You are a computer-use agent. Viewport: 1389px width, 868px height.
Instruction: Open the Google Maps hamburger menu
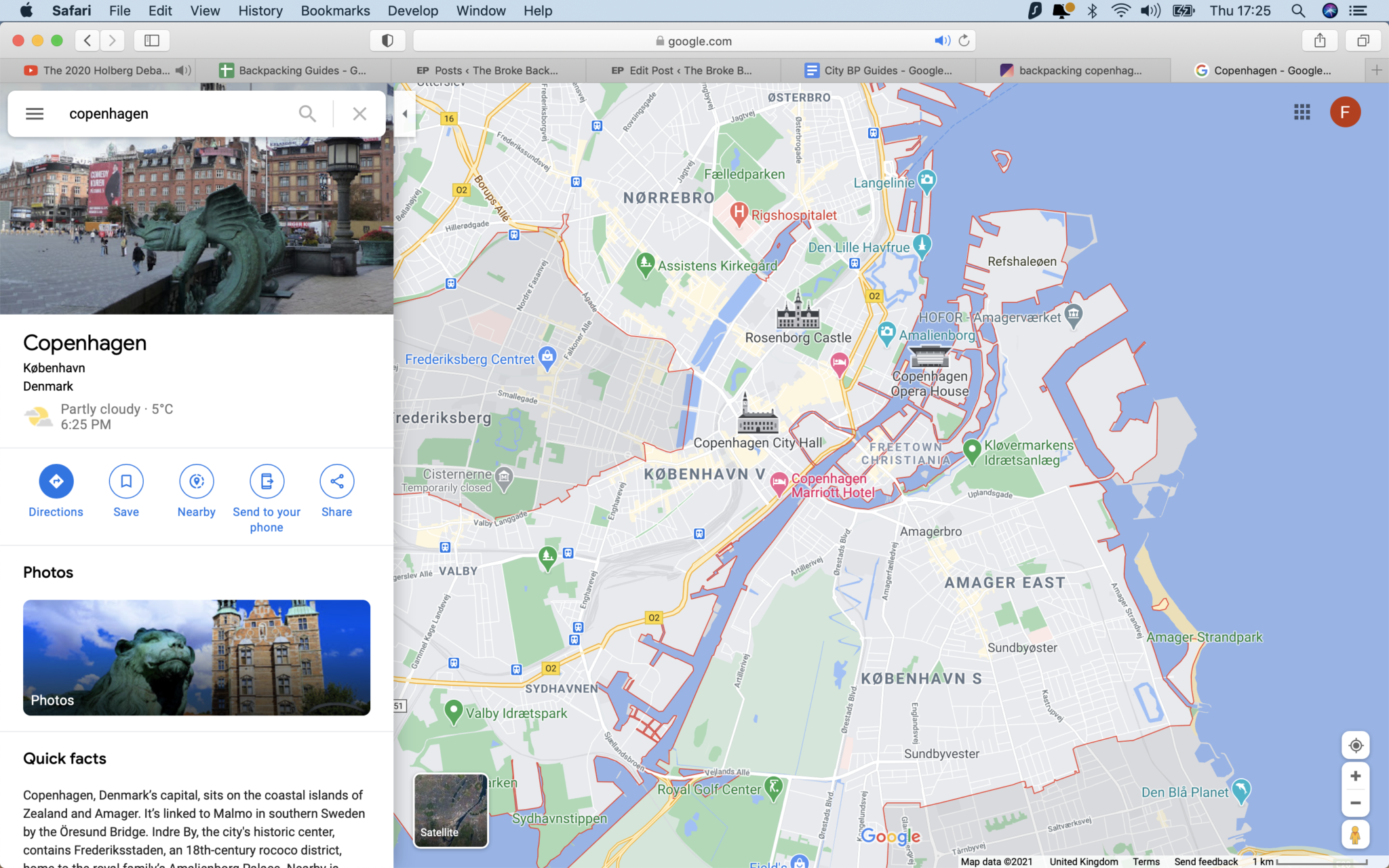click(x=35, y=114)
